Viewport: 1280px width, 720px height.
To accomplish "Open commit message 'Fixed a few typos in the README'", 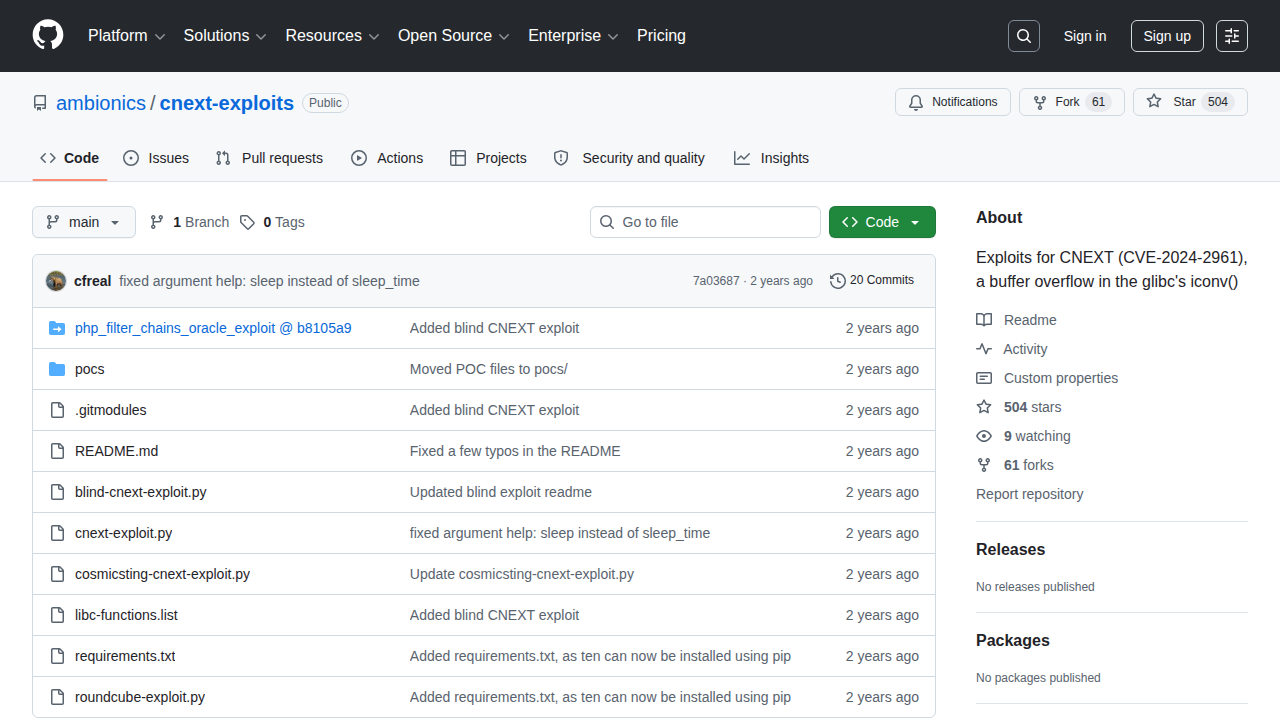I will coord(515,451).
